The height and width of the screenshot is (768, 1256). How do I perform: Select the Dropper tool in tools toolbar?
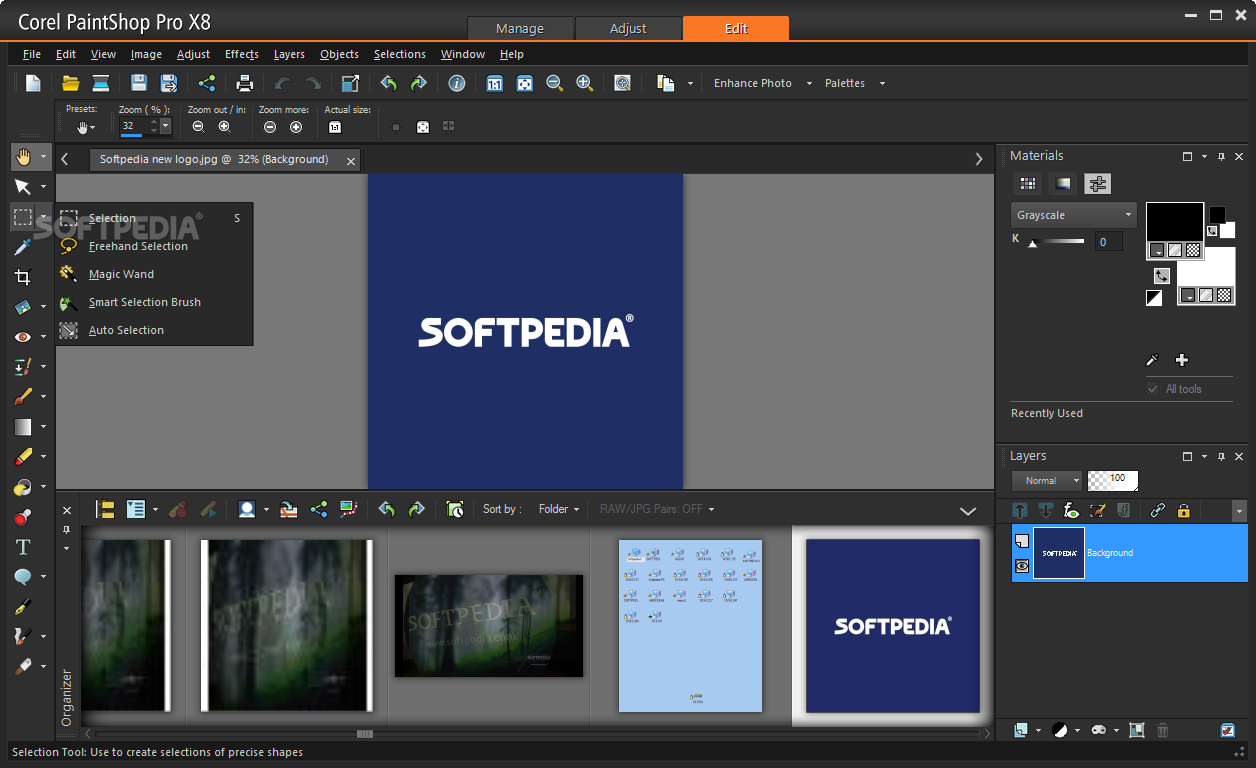tap(23, 247)
